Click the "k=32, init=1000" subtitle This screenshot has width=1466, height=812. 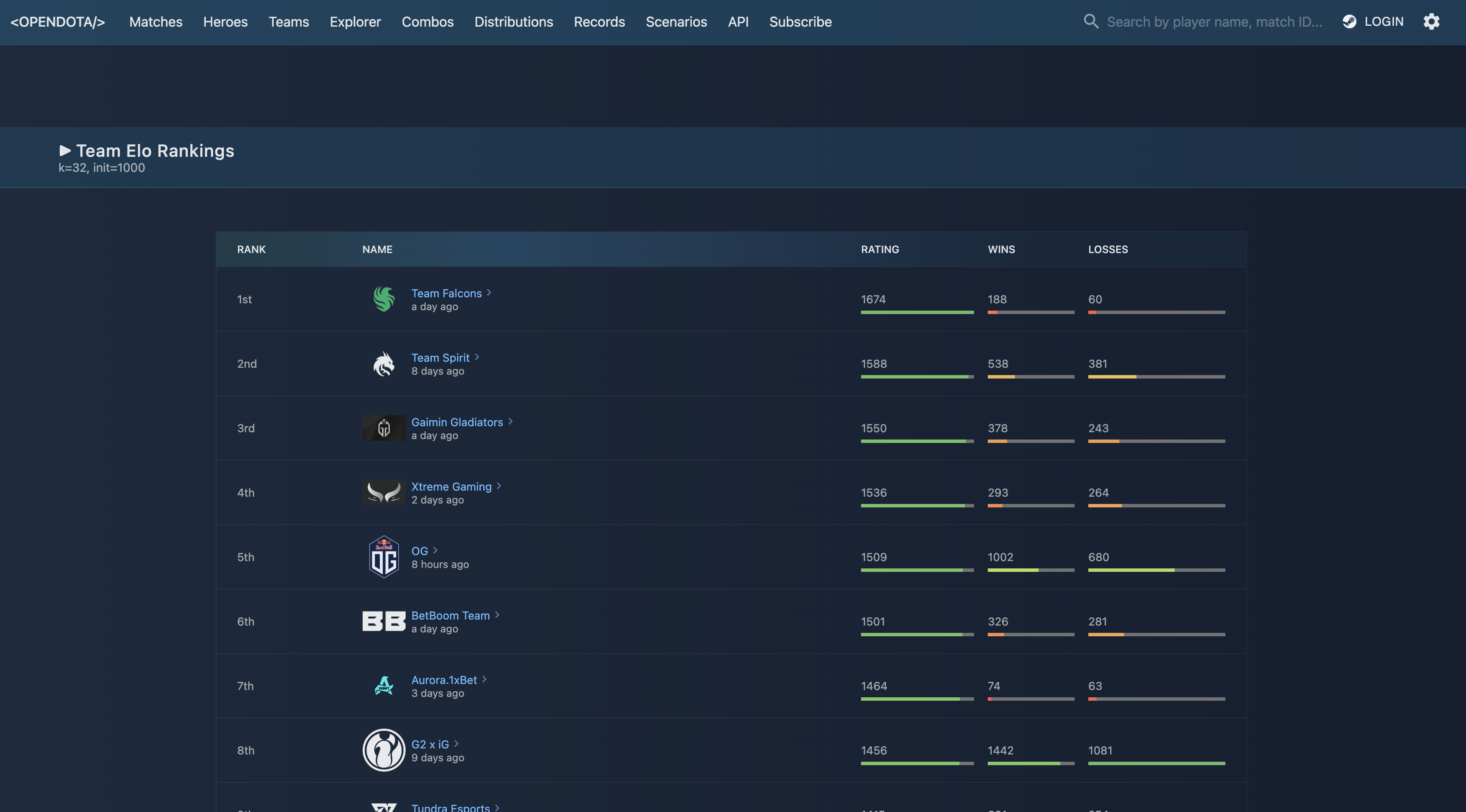(101, 168)
